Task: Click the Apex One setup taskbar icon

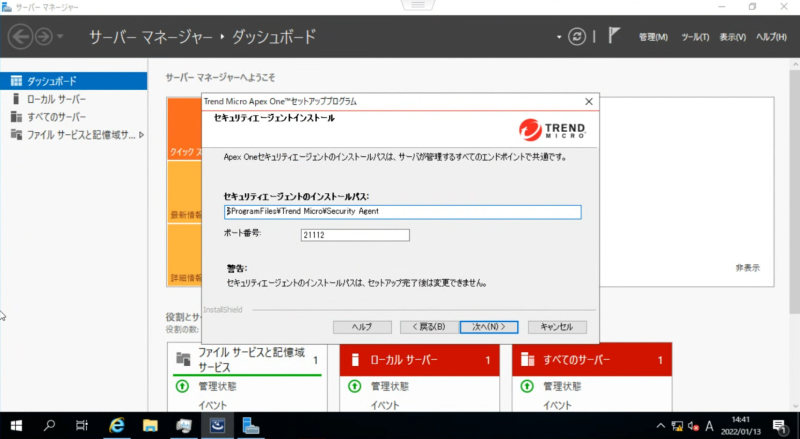Action: click(x=217, y=425)
